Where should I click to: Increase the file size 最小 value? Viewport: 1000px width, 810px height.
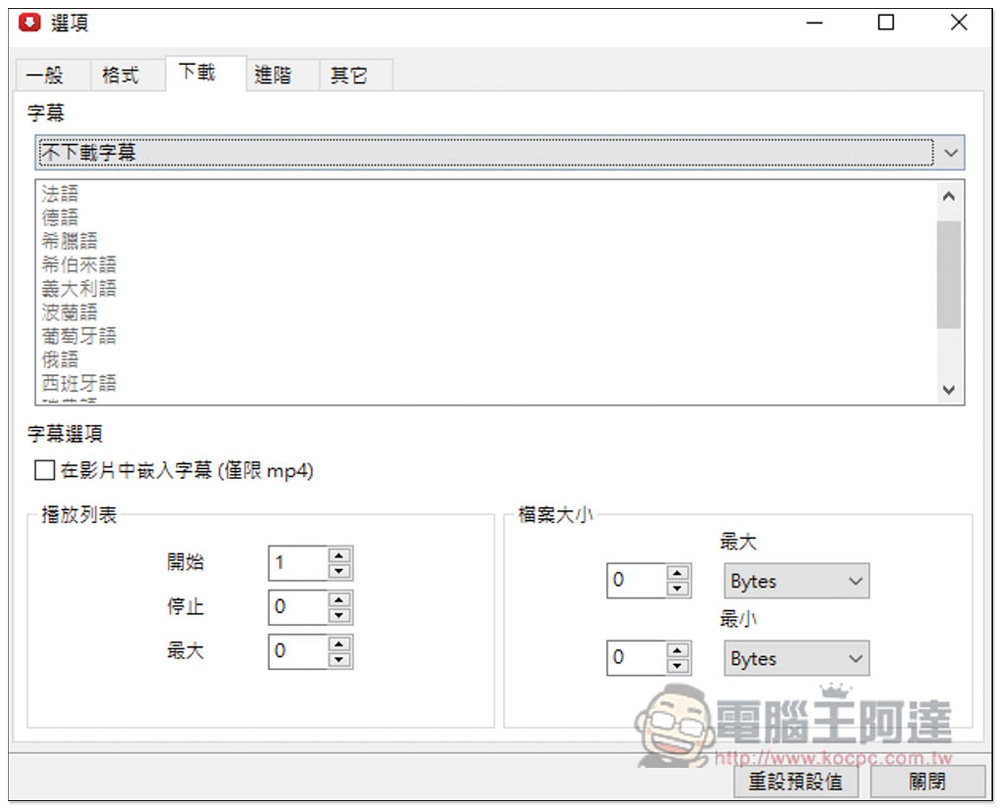pyautogui.click(x=677, y=650)
